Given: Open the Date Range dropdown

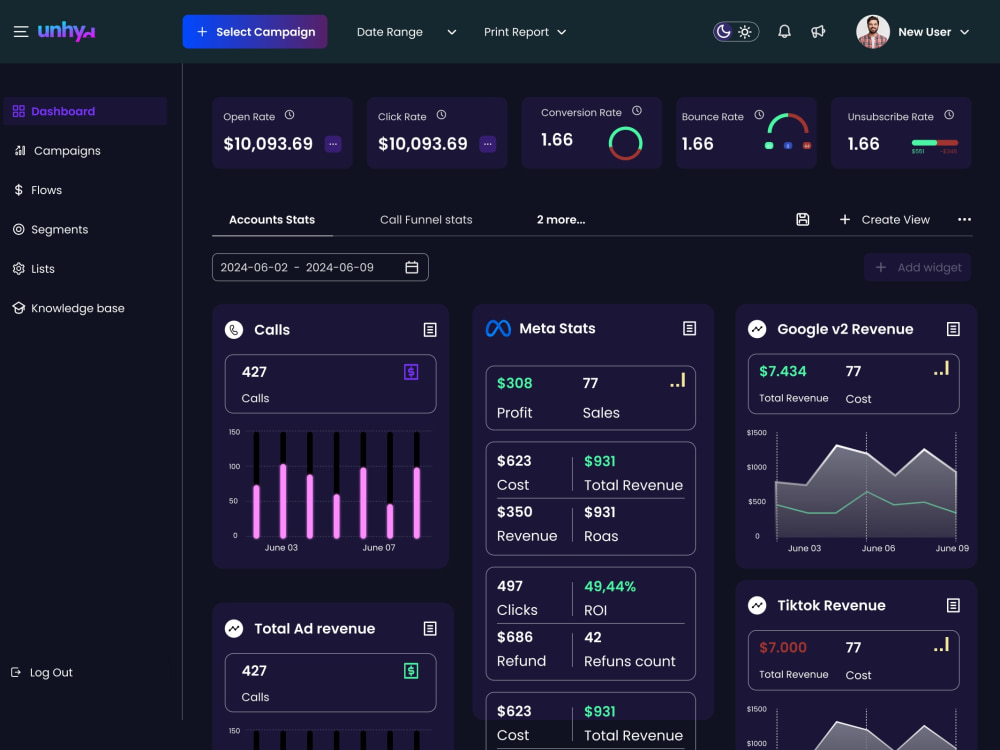Looking at the screenshot, I should [406, 32].
